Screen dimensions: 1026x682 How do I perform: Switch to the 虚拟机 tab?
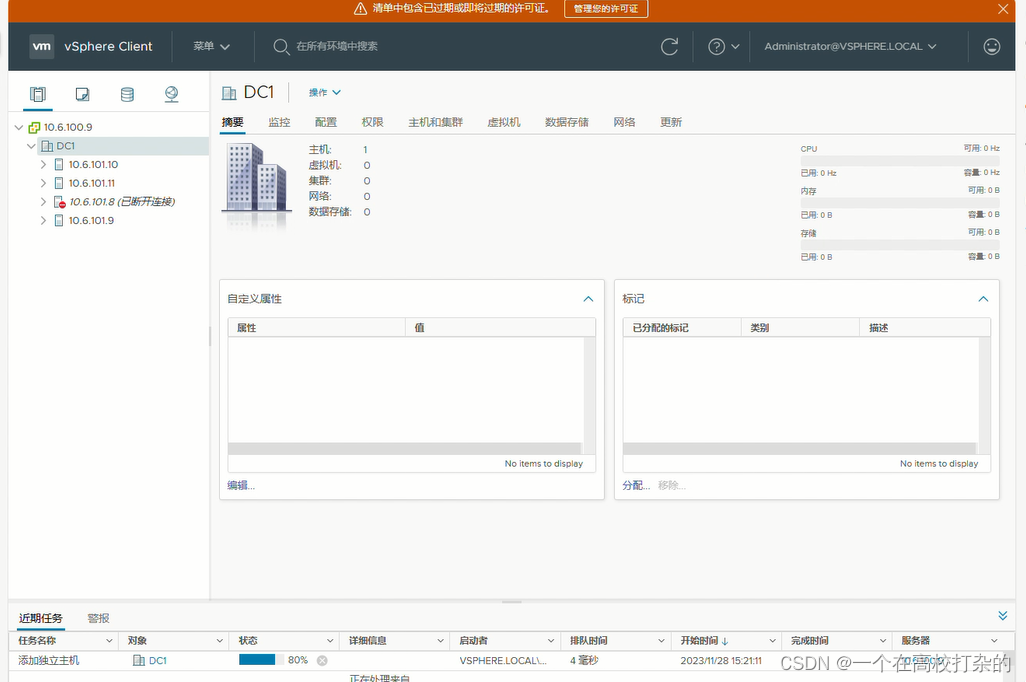coord(504,122)
